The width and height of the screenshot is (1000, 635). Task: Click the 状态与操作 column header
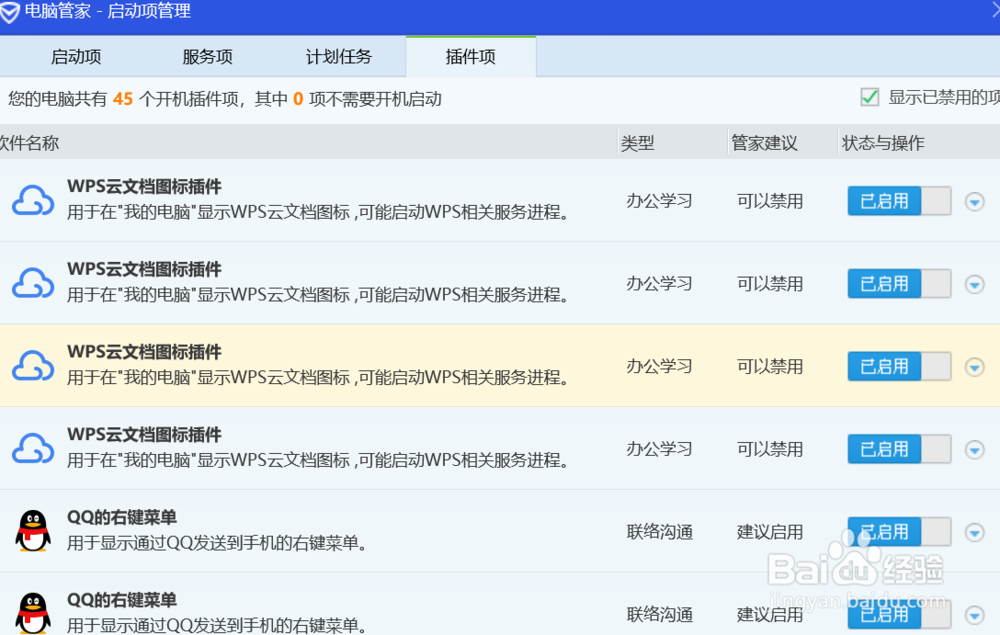[x=883, y=143]
